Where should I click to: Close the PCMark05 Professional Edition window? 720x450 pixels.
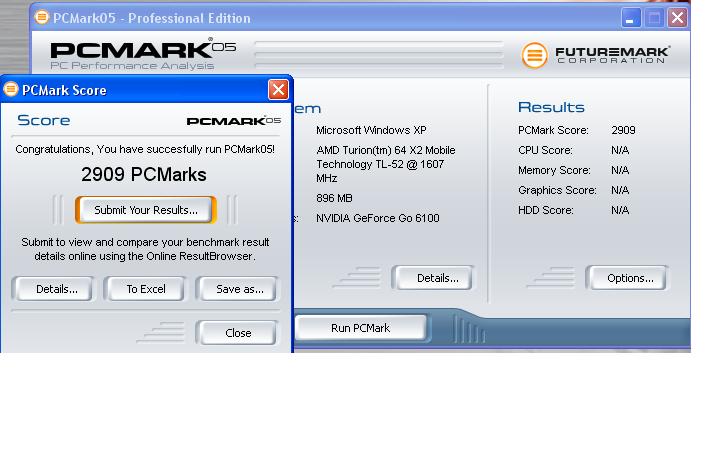coord(677,18)
